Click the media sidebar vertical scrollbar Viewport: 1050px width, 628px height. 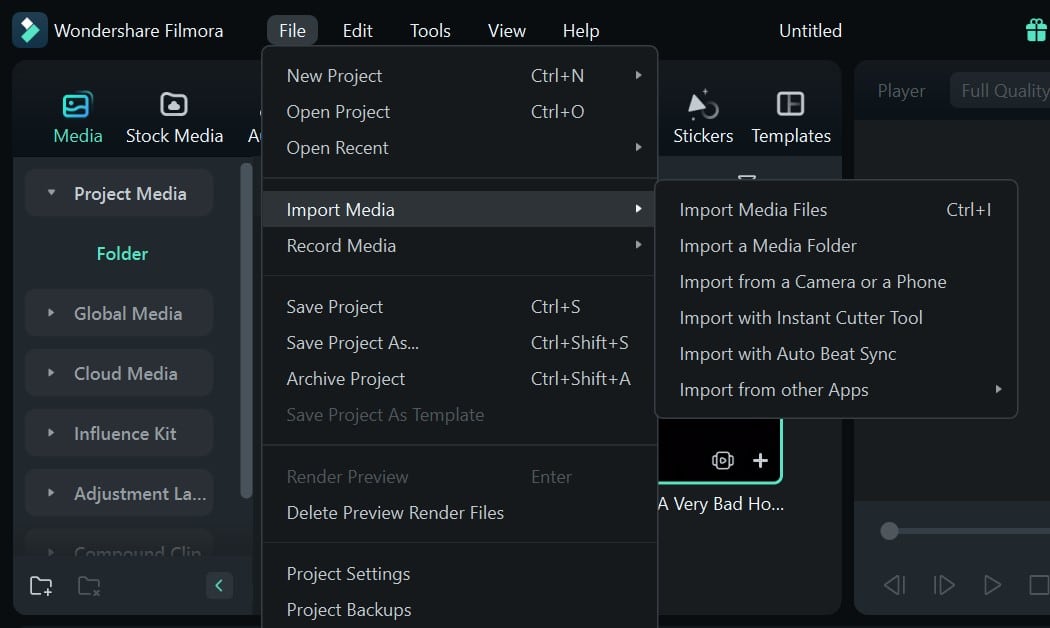coord(246,330)
